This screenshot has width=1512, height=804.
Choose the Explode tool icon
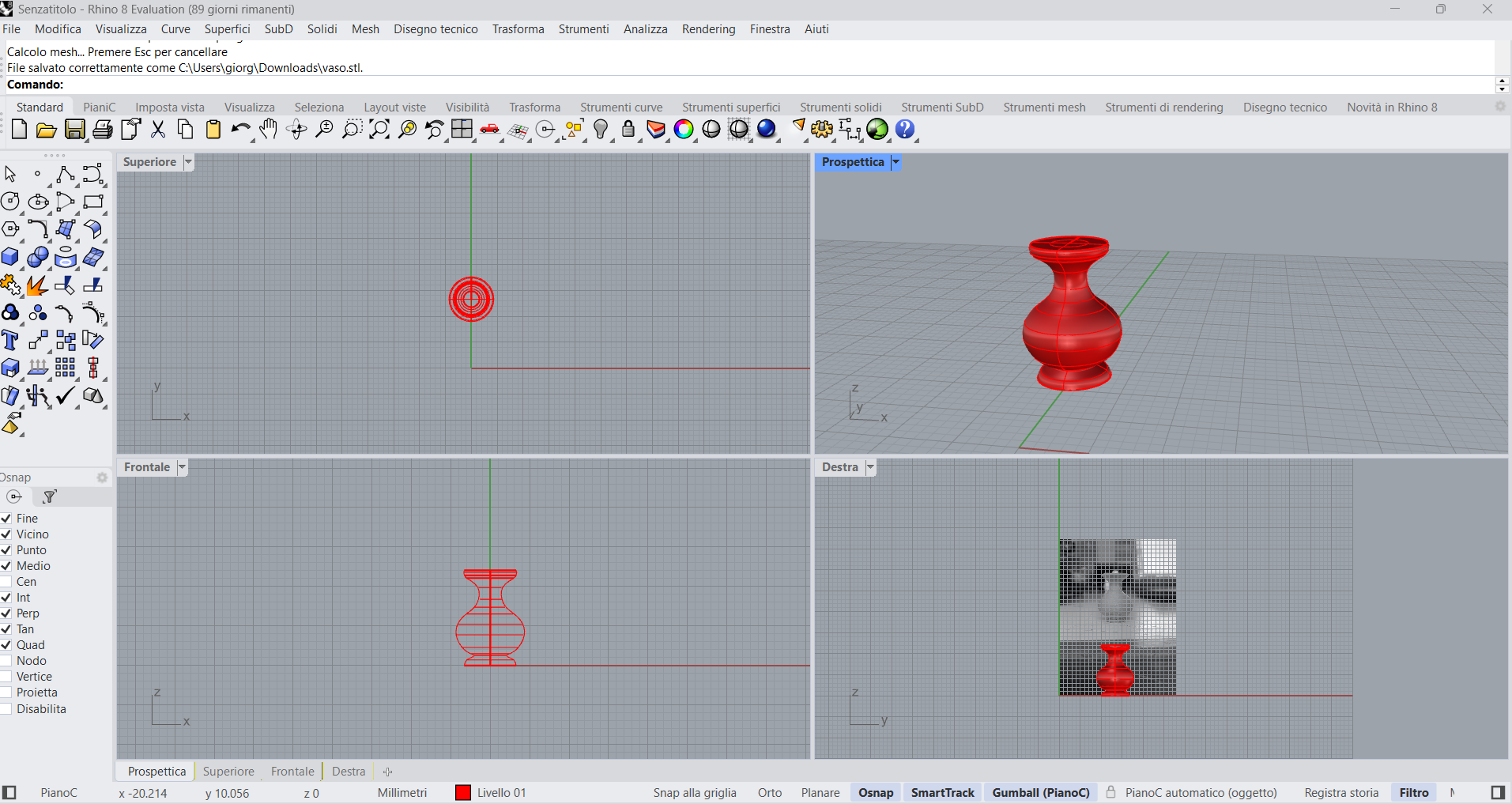(37, 285)
